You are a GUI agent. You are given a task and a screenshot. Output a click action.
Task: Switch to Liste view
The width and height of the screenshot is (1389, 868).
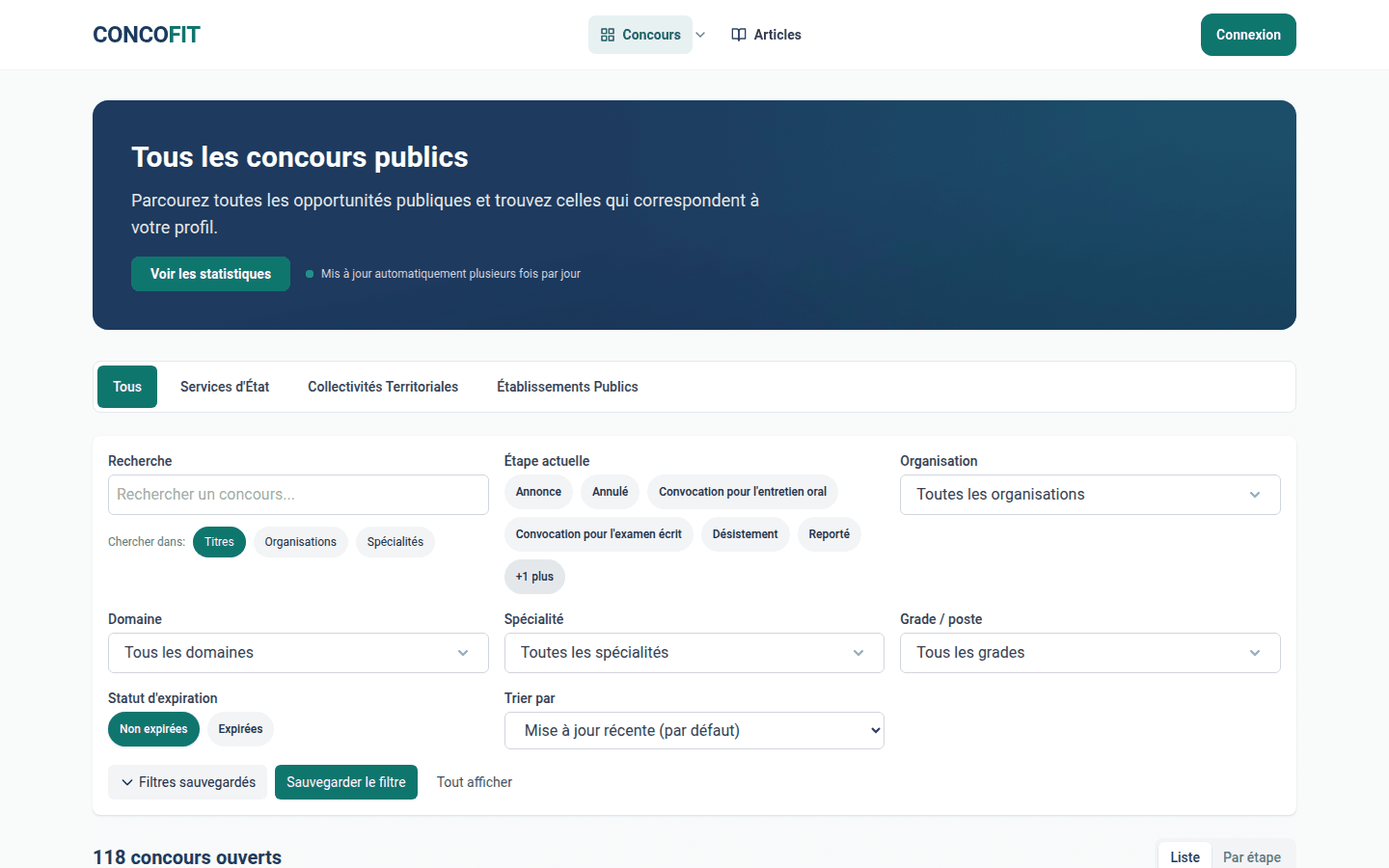1185,856
